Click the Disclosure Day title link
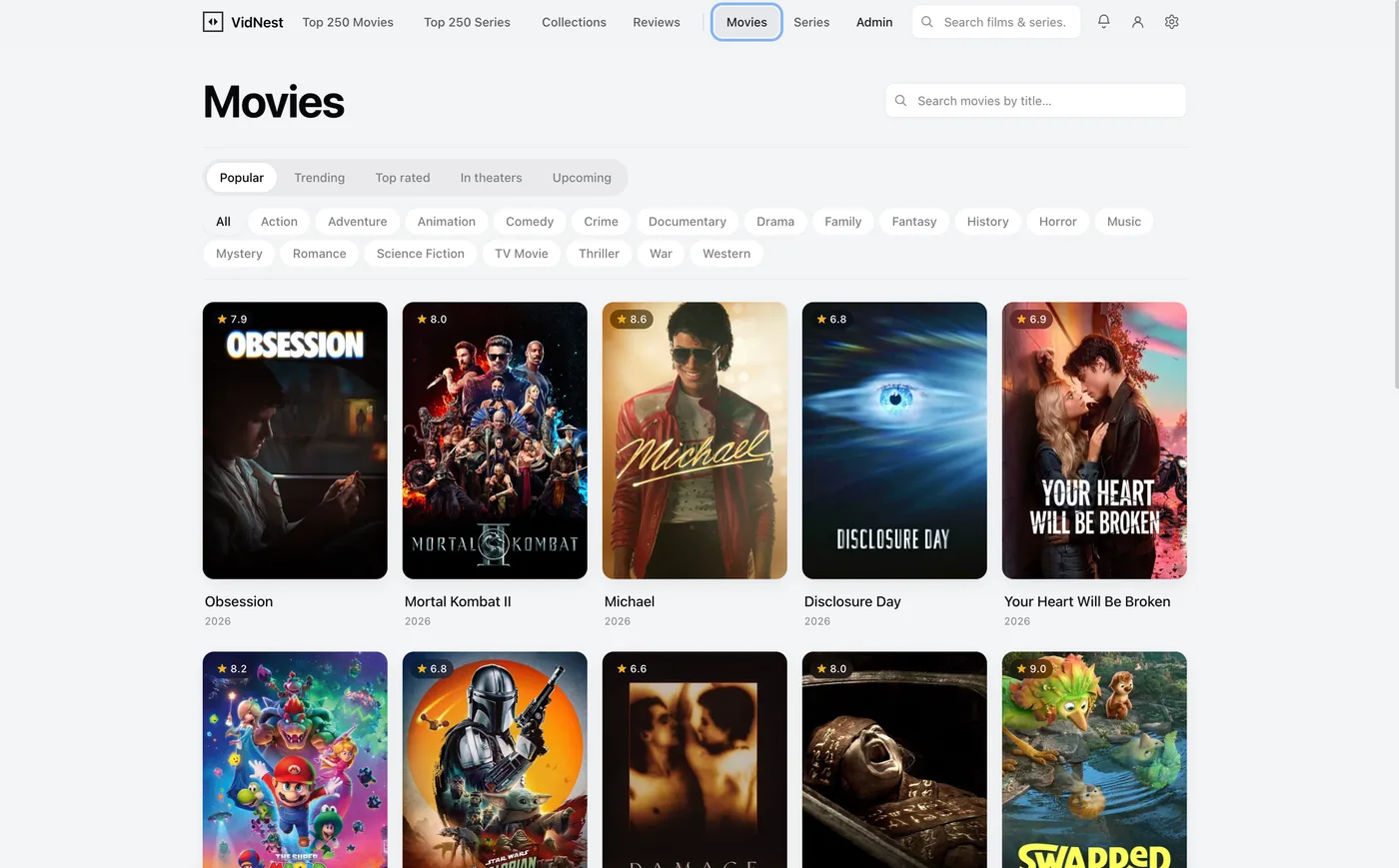The image size is (1399, 868). [852, 601]
